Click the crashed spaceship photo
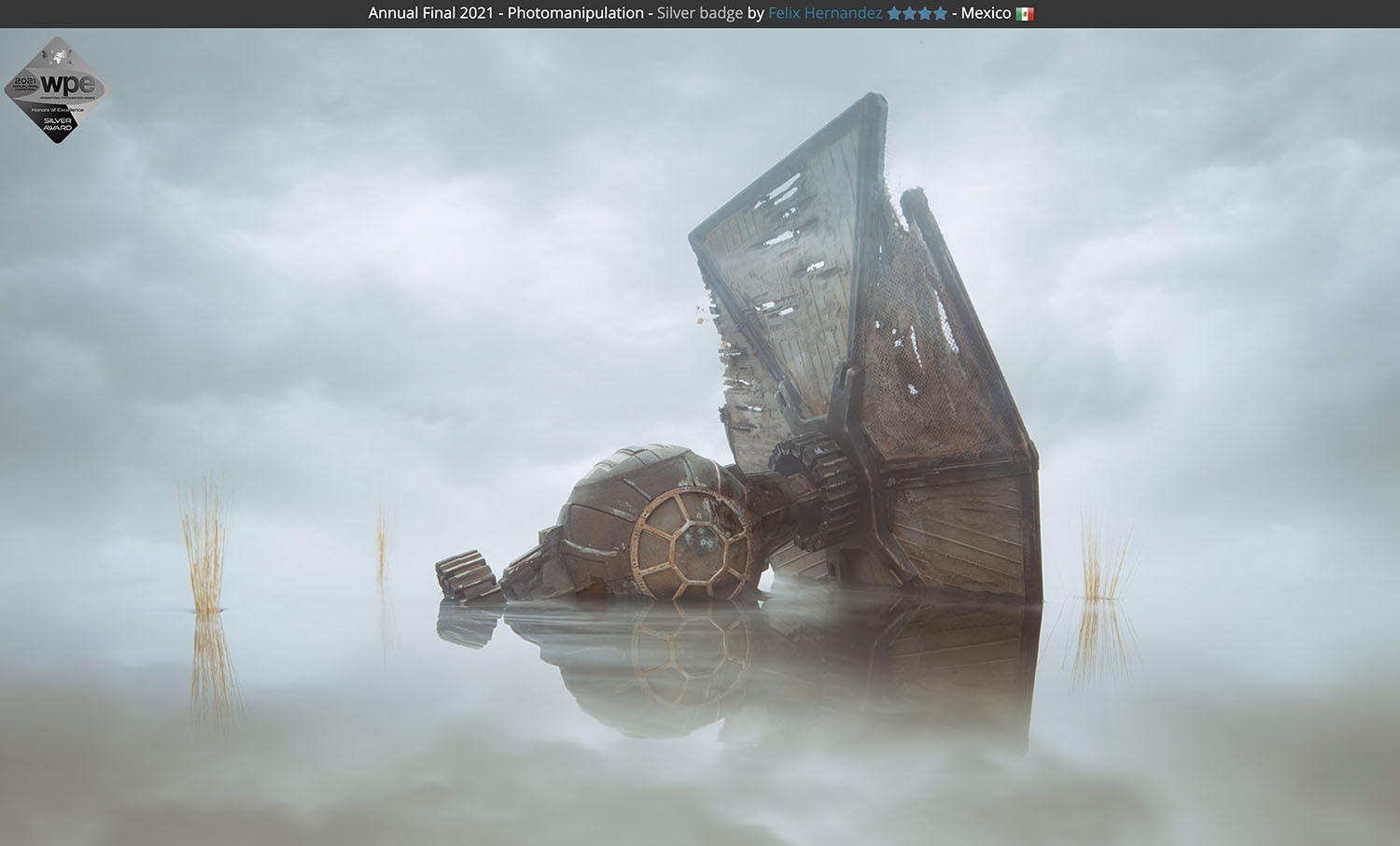 (700, 437)
